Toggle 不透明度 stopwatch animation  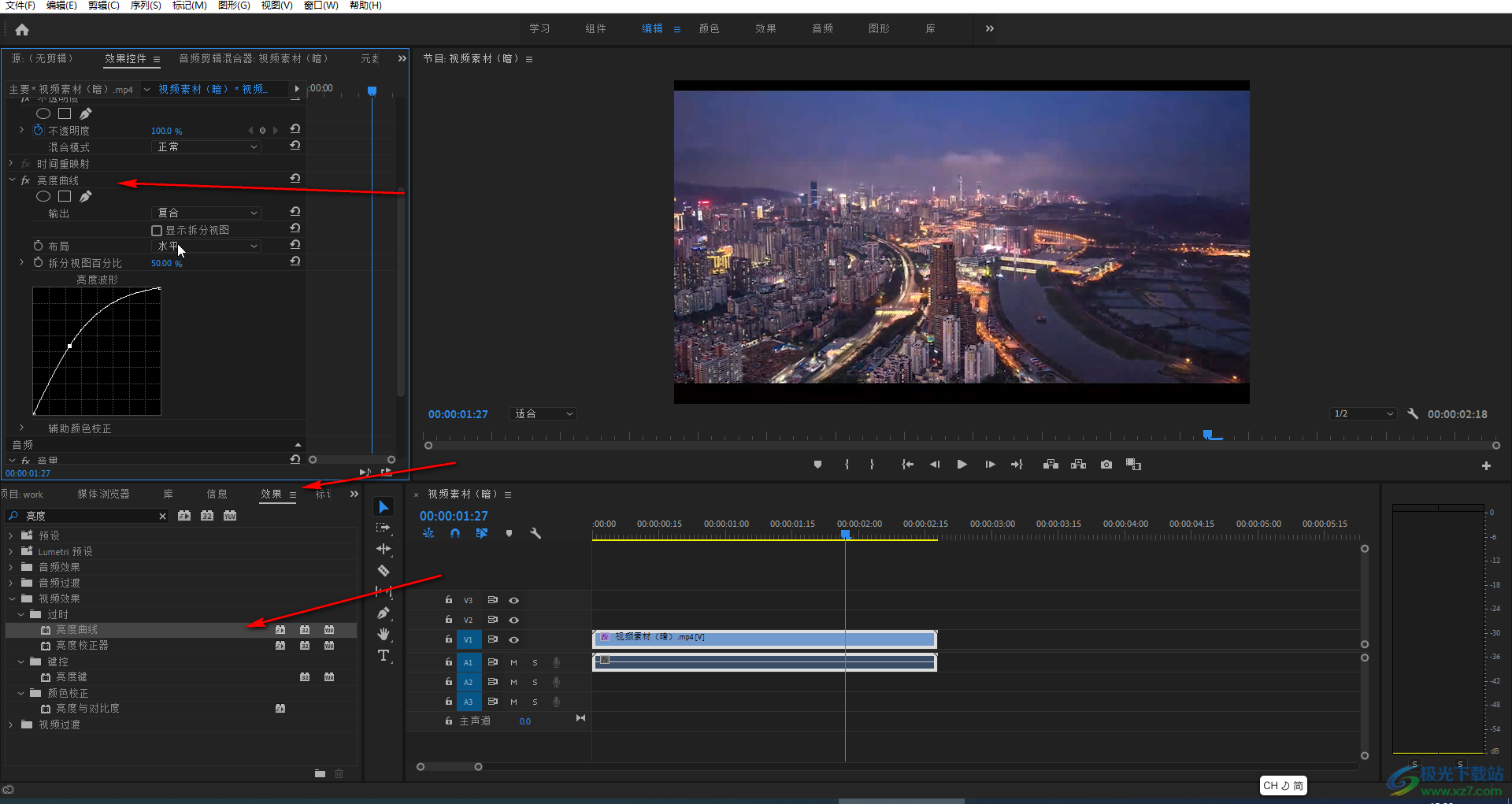click(x=38, y=130)
